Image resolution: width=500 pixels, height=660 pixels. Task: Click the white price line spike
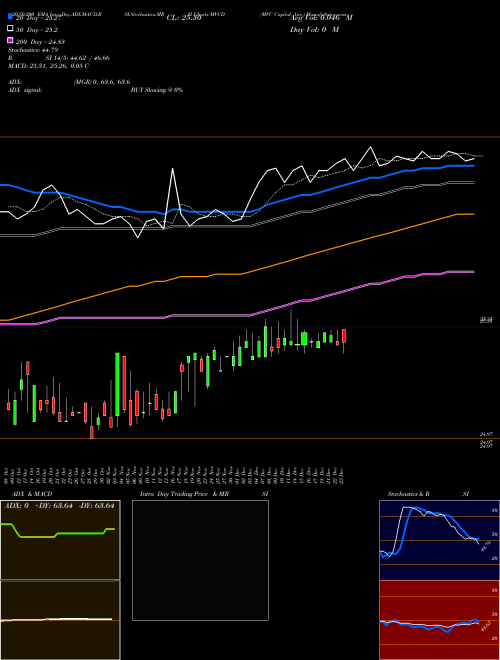pos(173,170)
